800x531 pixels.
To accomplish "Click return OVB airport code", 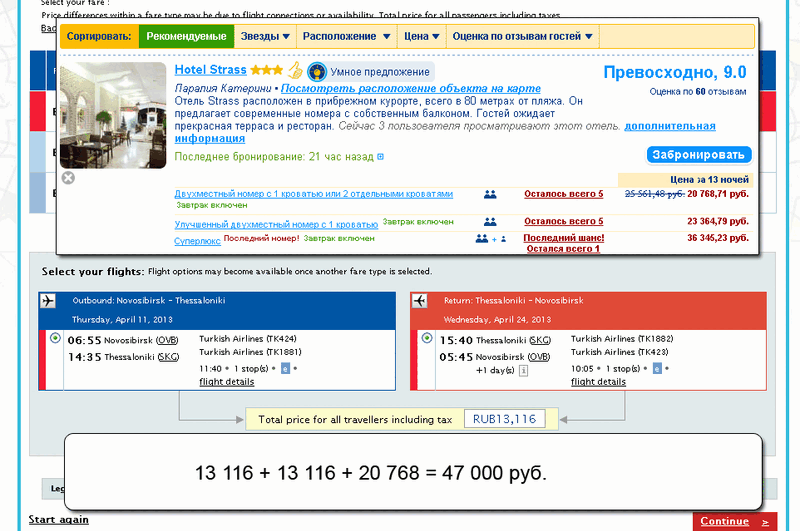I will [539, 357].
